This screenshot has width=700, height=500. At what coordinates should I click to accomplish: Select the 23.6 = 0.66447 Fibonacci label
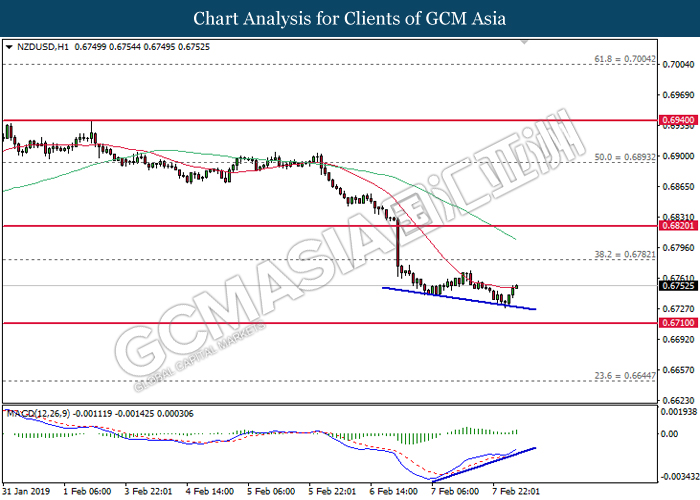(625, 376)
